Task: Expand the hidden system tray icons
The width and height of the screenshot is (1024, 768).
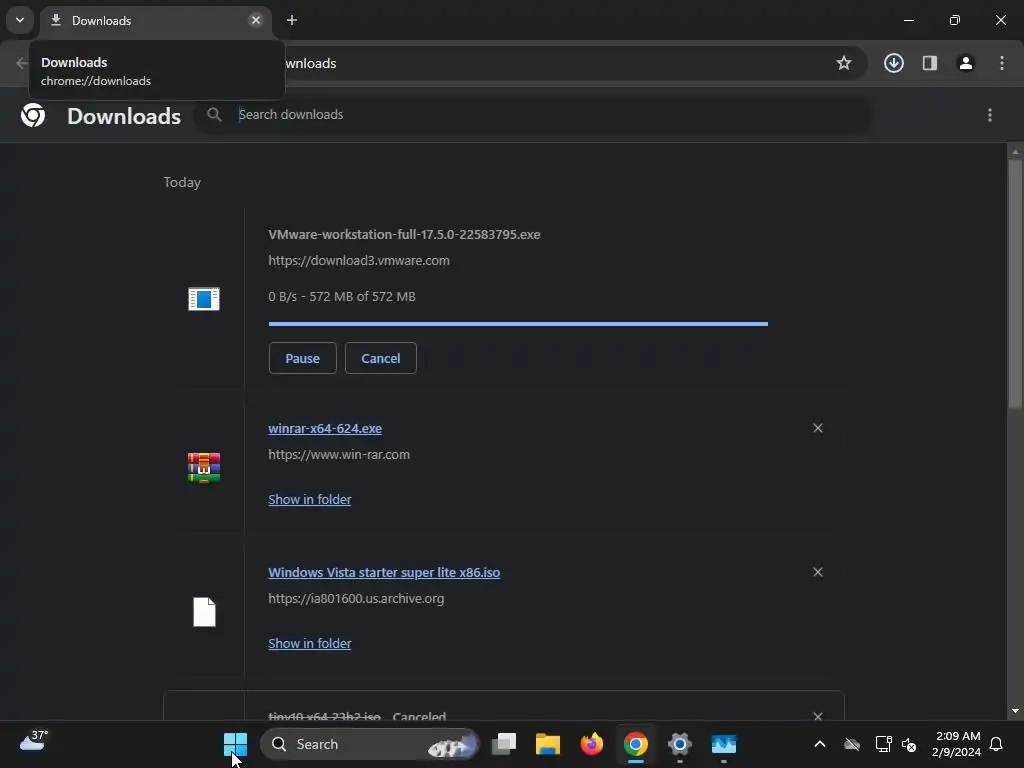Action: (820, 744)
